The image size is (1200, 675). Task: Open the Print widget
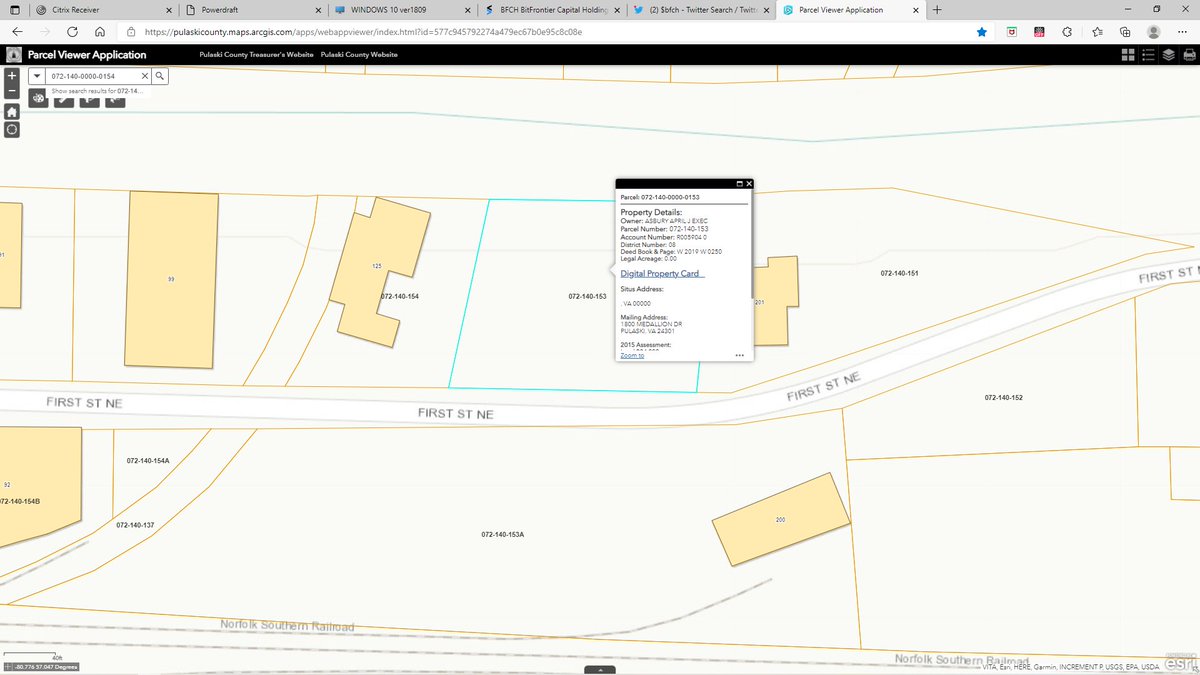click(1188, 55)
